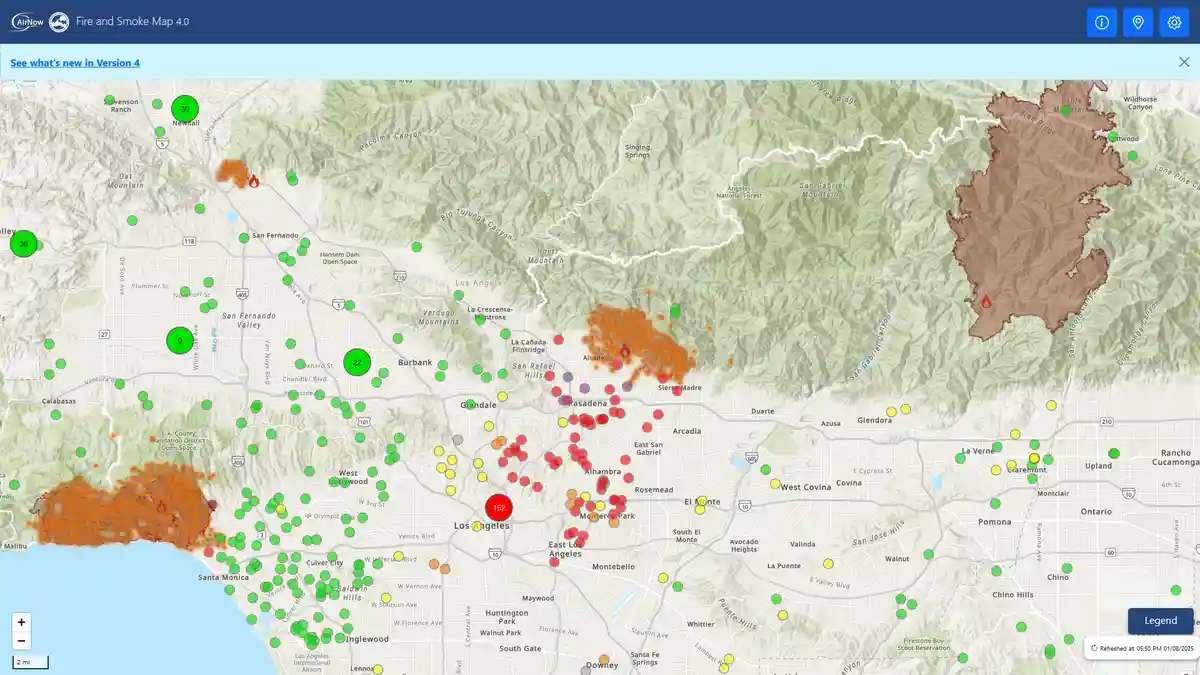Viewport: 1200px width, 675px height.
Task: Select the green 22 cluster near Burbank
Action: click(357, 362)
